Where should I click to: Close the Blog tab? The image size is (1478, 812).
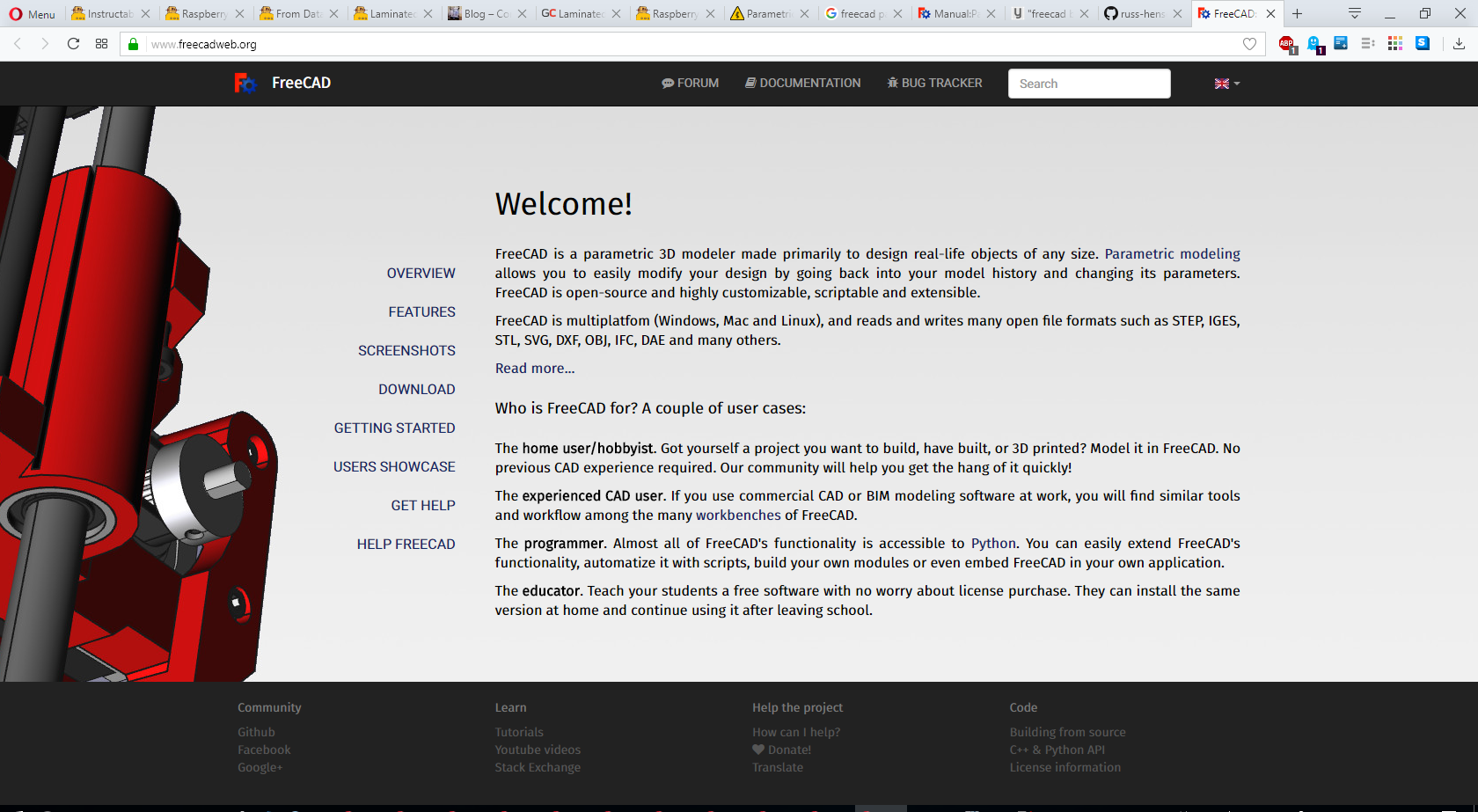coord(522,14)
